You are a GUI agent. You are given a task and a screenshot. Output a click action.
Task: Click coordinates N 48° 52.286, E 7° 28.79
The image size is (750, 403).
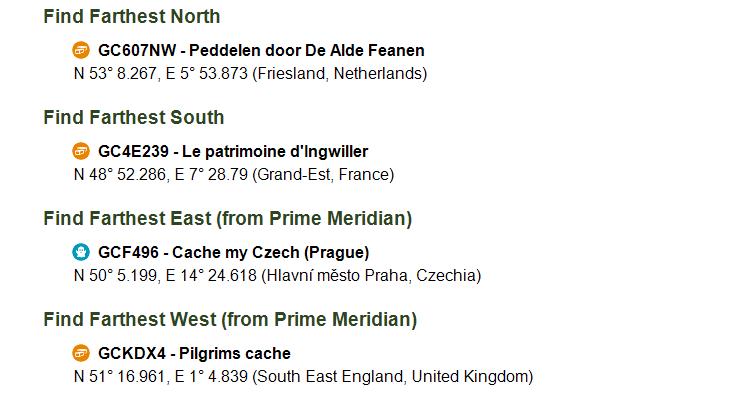point(161,174)
